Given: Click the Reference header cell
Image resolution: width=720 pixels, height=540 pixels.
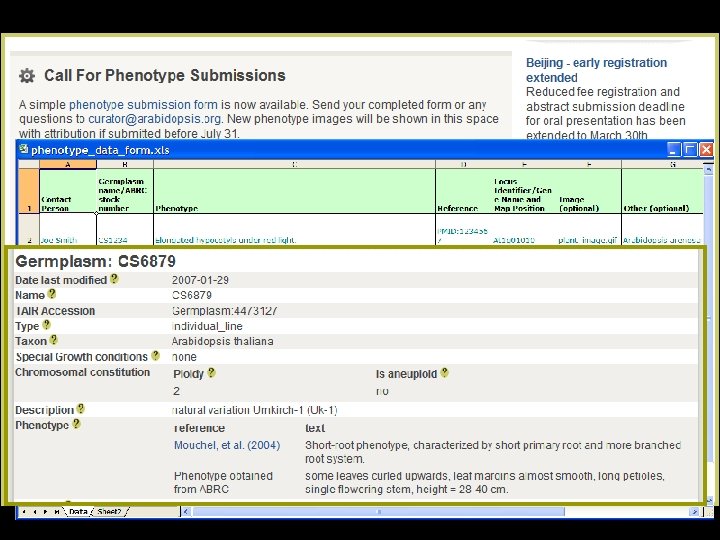Looking at the screenshot, I should 463,191.
